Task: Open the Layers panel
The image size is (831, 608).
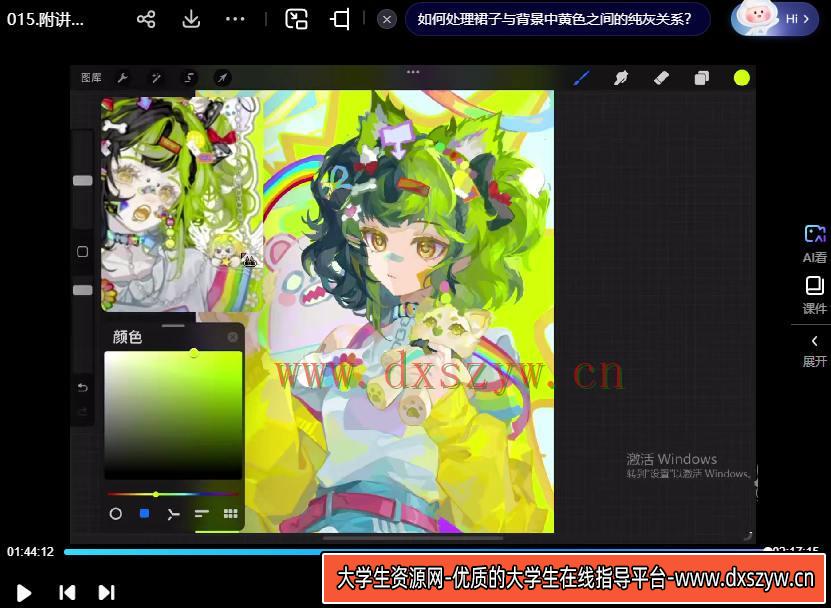Action: [x=702, y=78]
